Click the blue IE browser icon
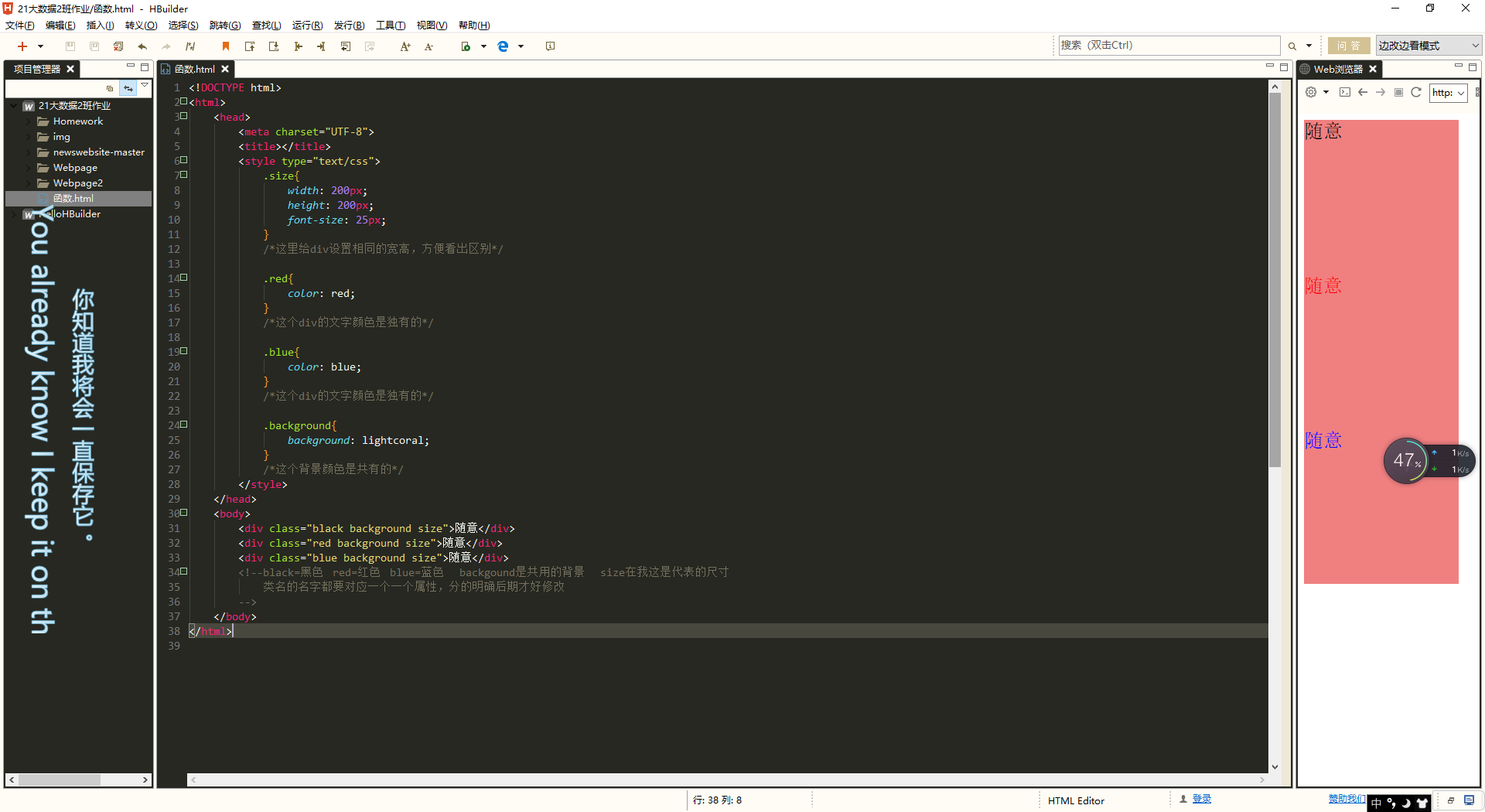This screenshot has height=812, width=1485. (503, 46)
